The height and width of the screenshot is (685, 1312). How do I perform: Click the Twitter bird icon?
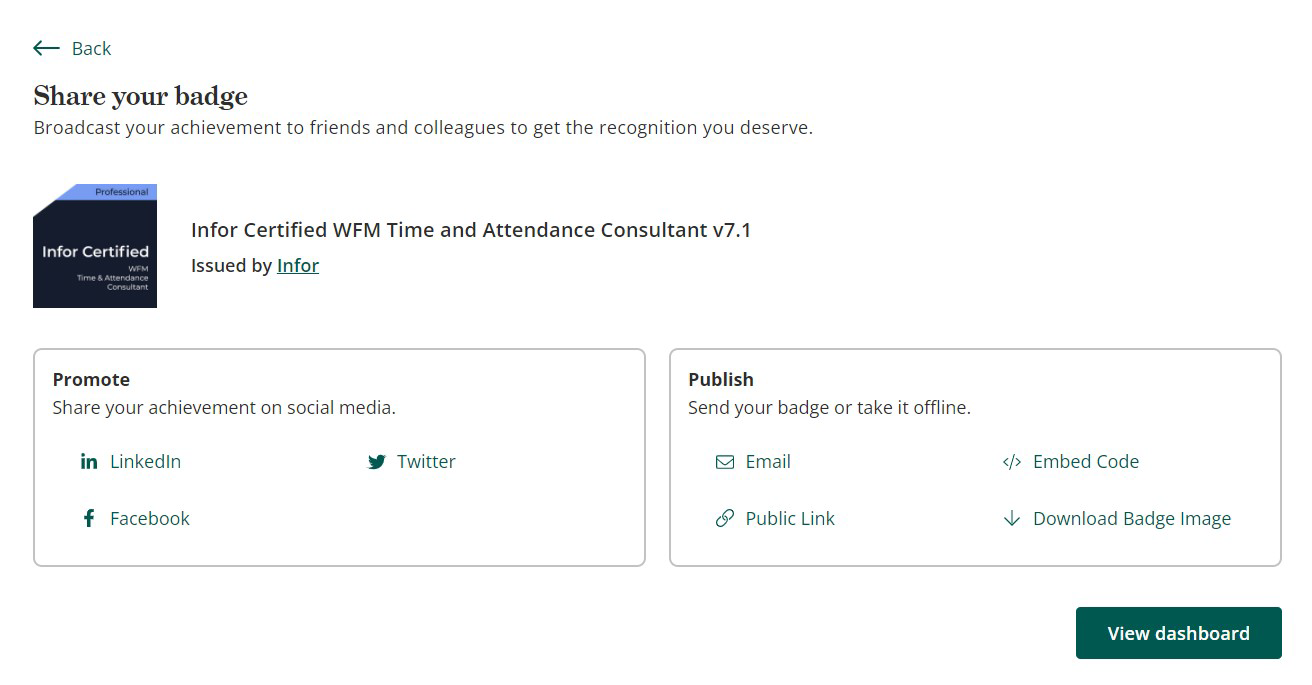(376, 462)
